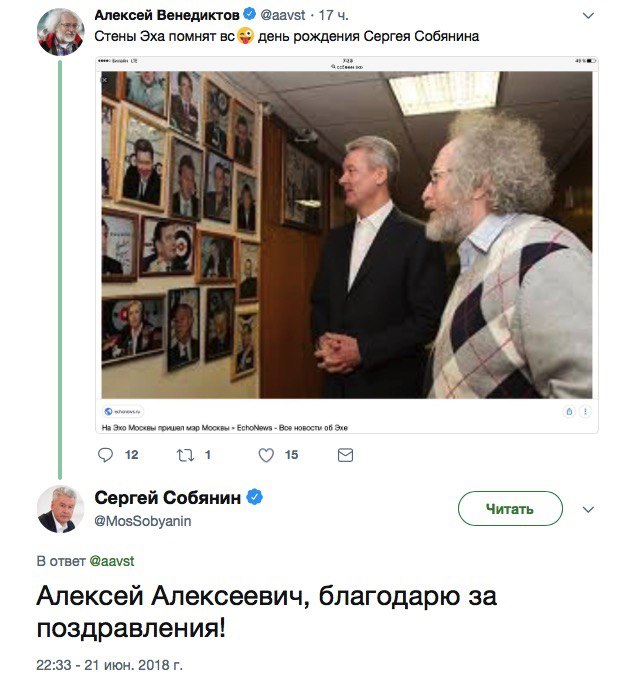The height and width of the screenshot is (677, 631).
Task: Click the share icon in embedded screenshot
Action: (569, 411)
